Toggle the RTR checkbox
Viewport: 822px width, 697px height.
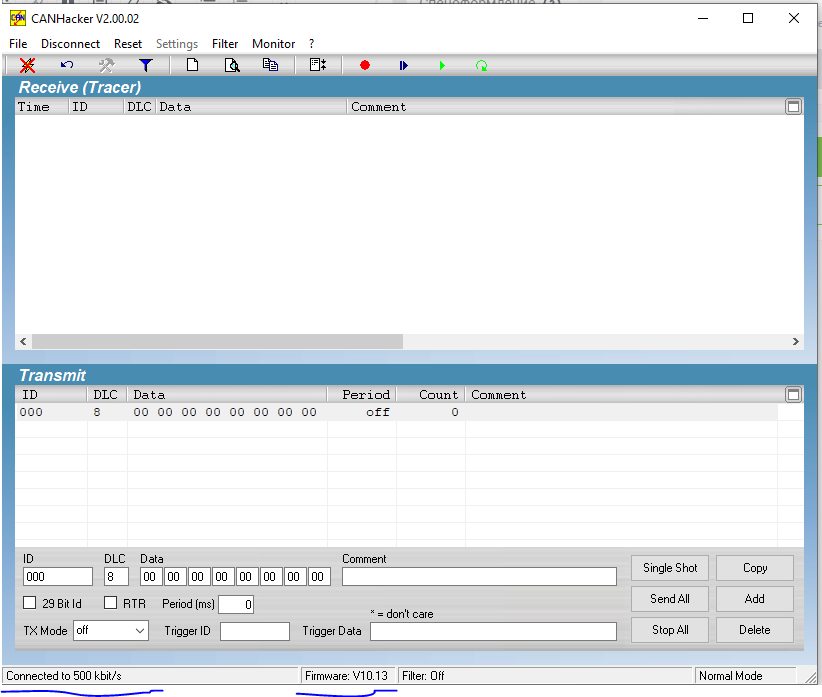pyautogui.click(x=111, y=603)
